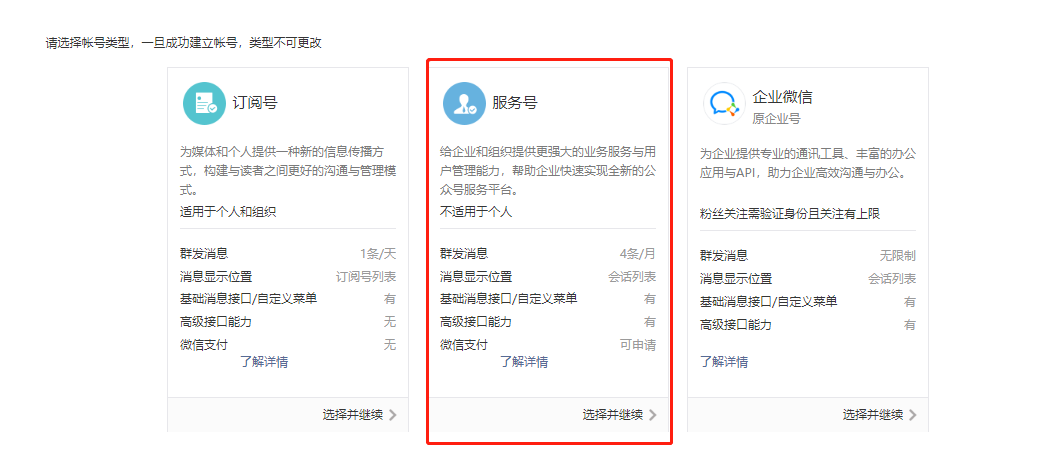Image resolution: width=1044 pixels, height=473 pixels.
Task: Click the 服务号 description paragraph
Action: [x=548, y=171]
